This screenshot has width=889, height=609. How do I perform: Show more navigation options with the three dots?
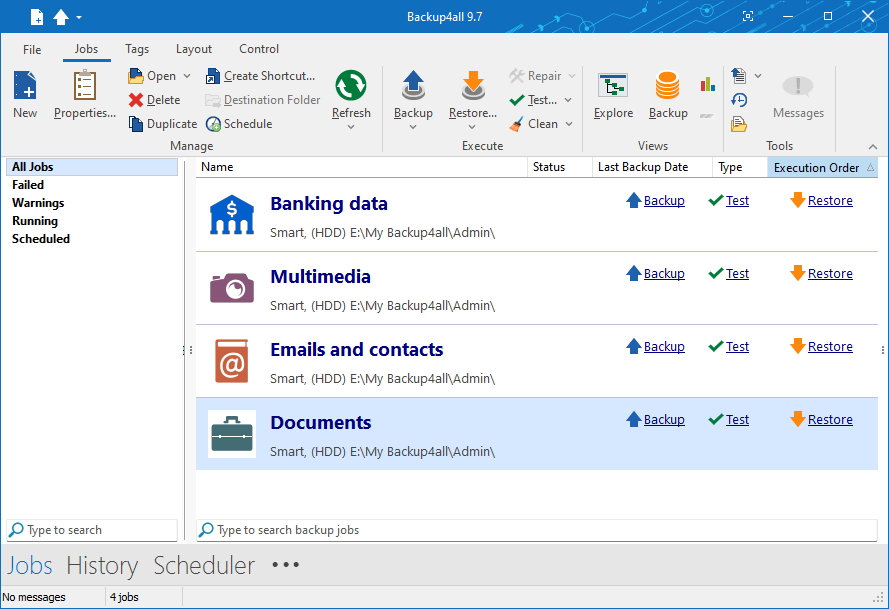[286, 565]
